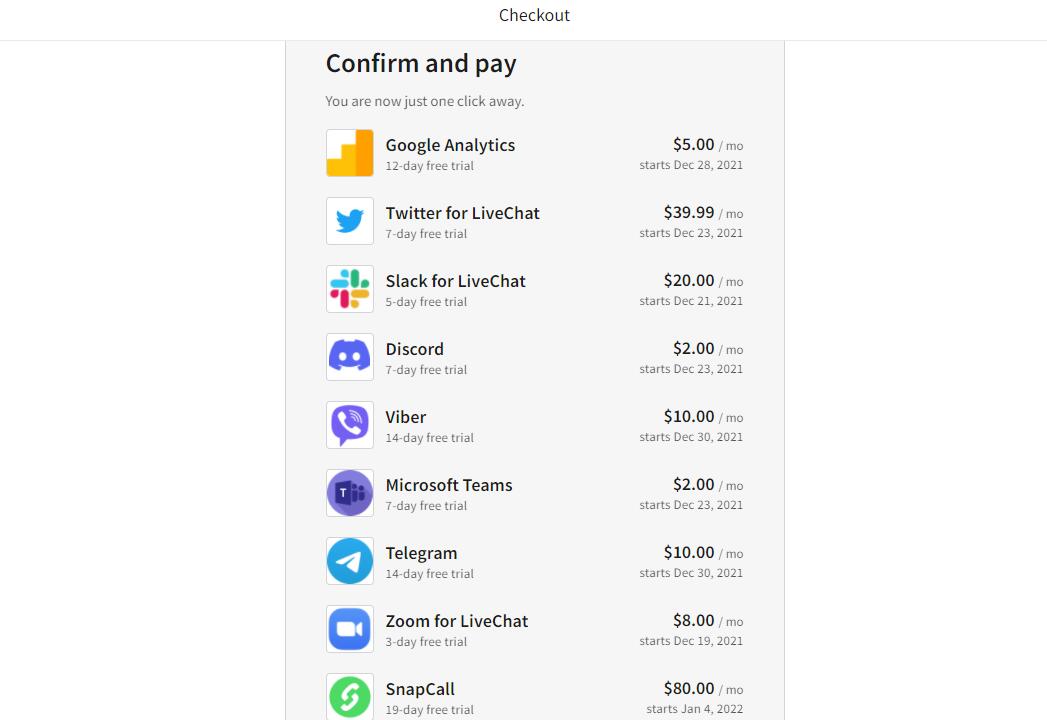This screenshot has width=1047, height=720.
Task: Click the Checkout page header title
Action: click(x=534, y=15)
